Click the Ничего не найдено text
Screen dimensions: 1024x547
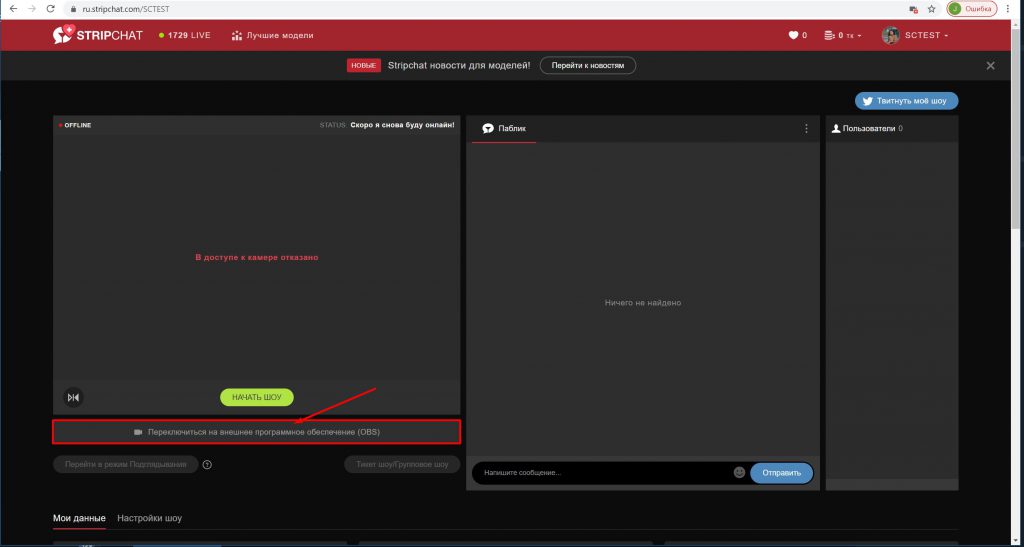[x=643, y=303]
